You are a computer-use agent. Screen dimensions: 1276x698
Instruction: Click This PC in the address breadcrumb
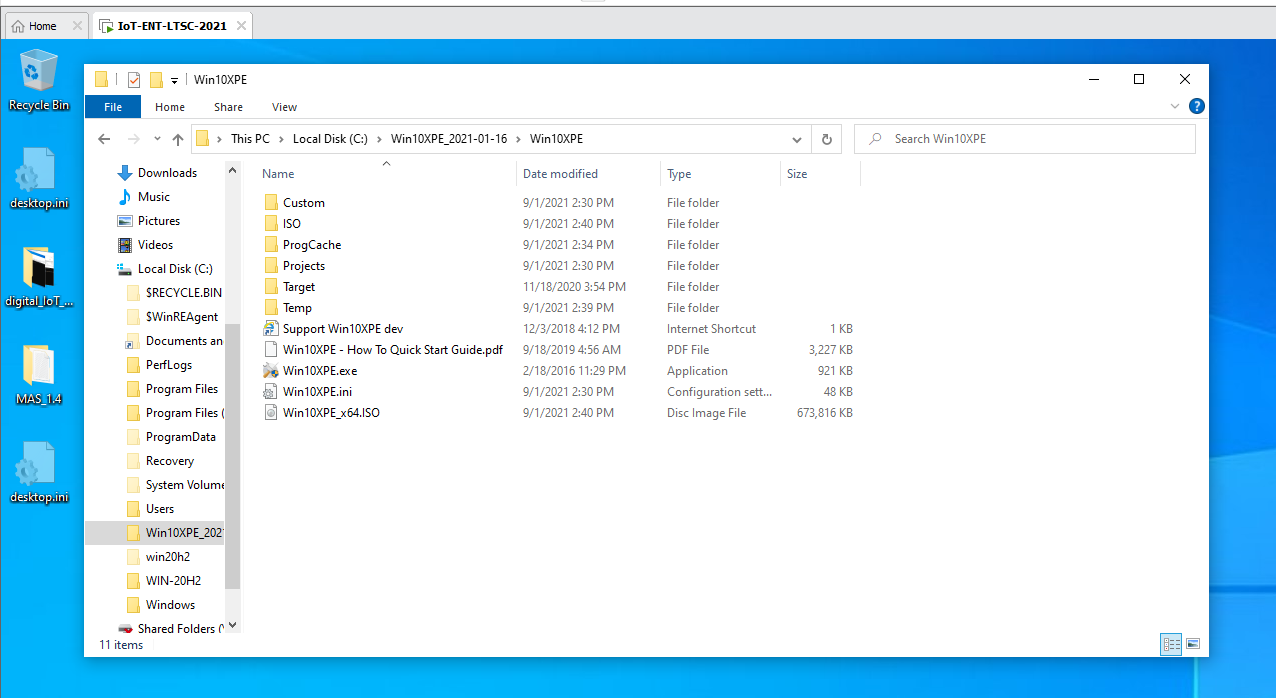249,139
